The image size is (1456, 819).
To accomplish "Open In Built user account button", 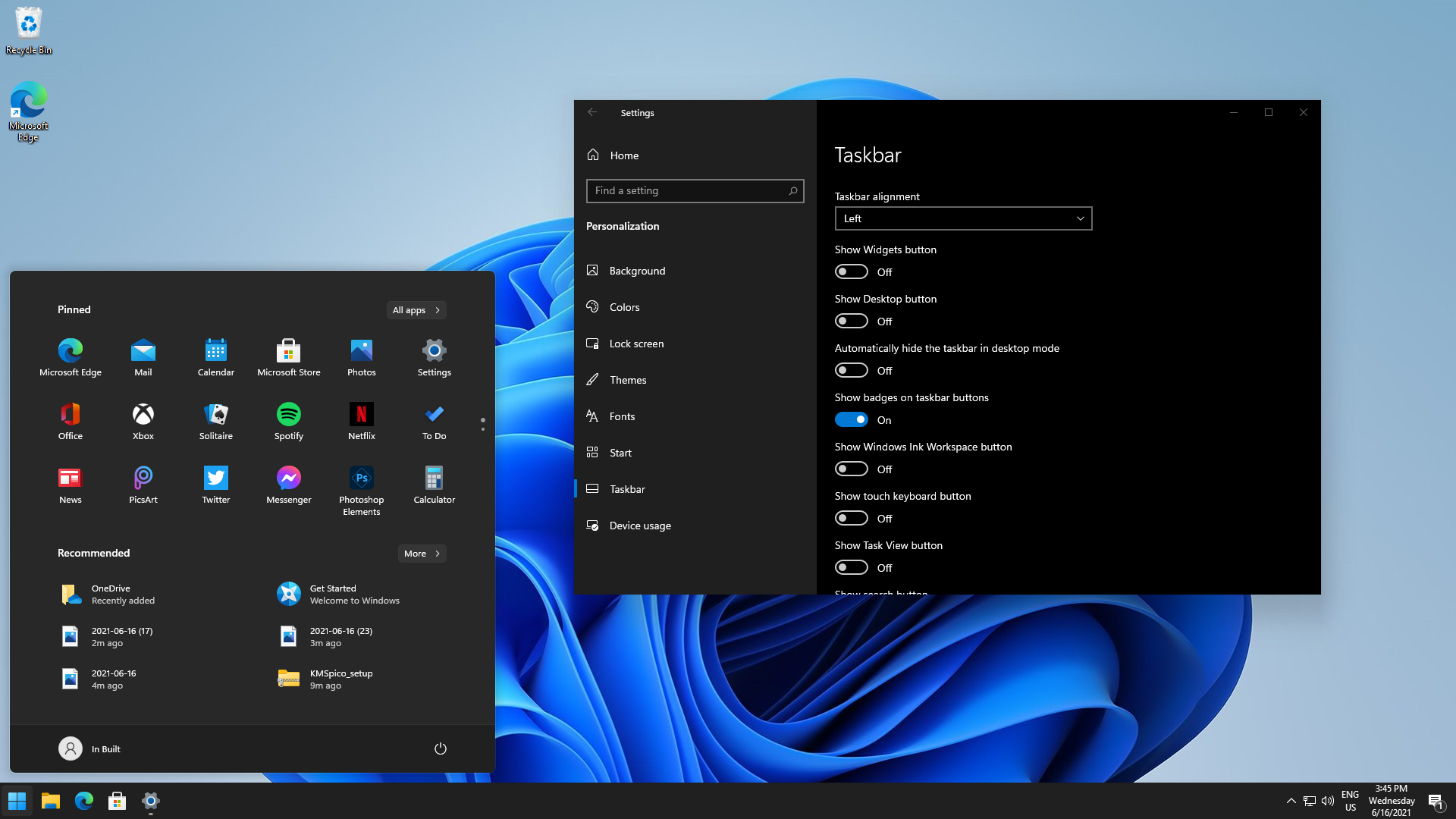I will point(89,748).
